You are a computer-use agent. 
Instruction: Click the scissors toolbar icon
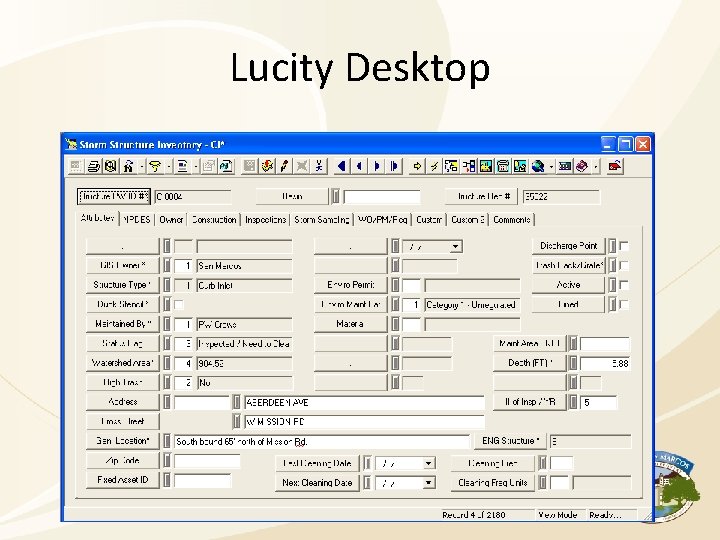319,166
